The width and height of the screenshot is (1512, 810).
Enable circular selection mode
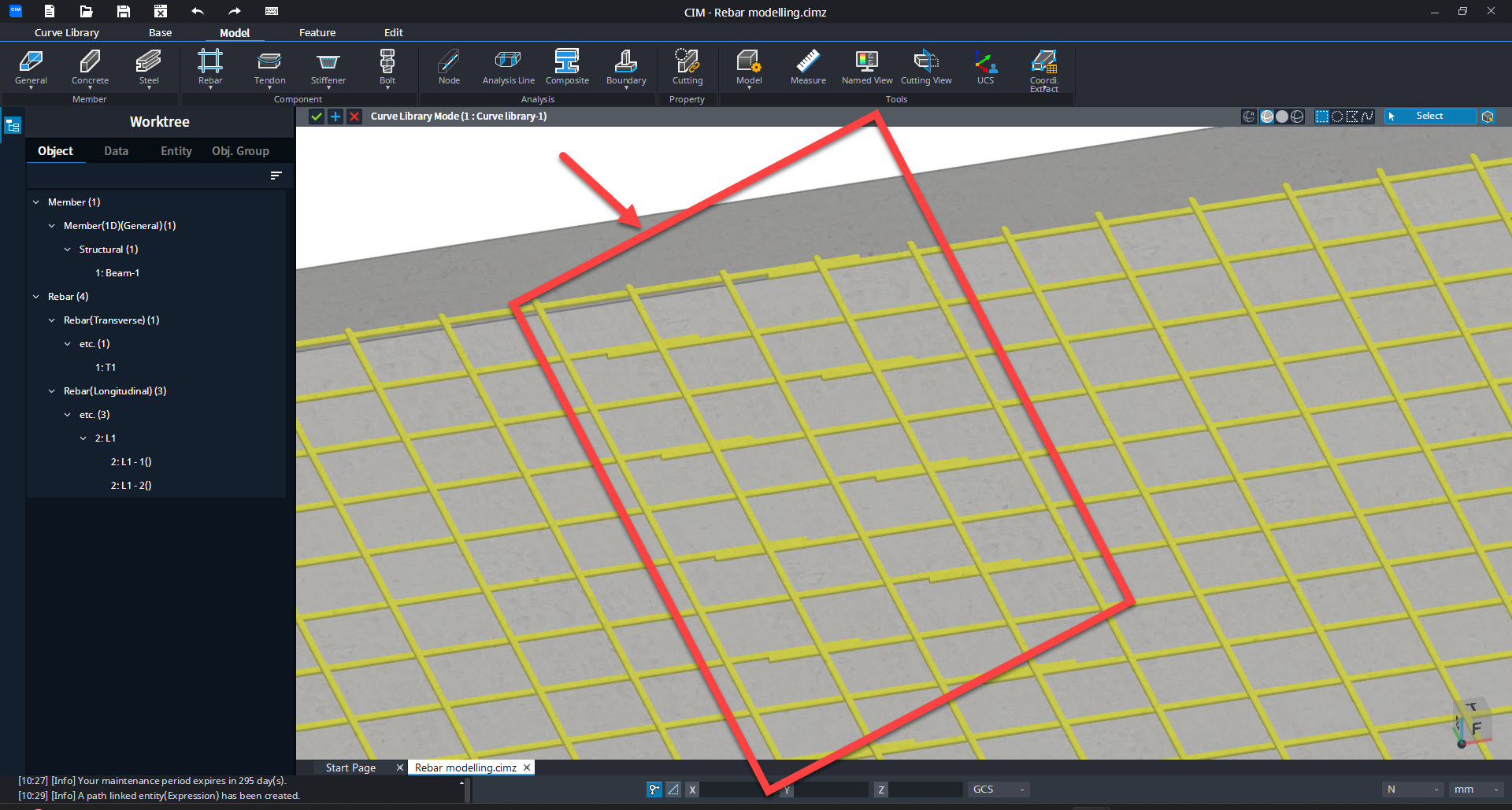[1337, 117]
